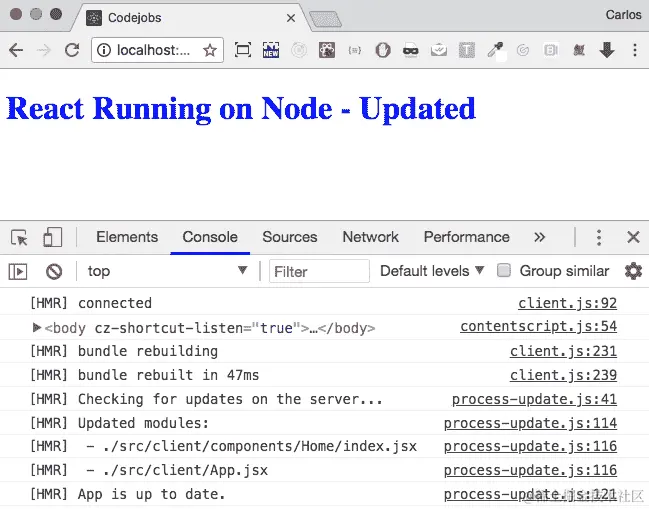Open the Sources tab

tap(290, 237)
